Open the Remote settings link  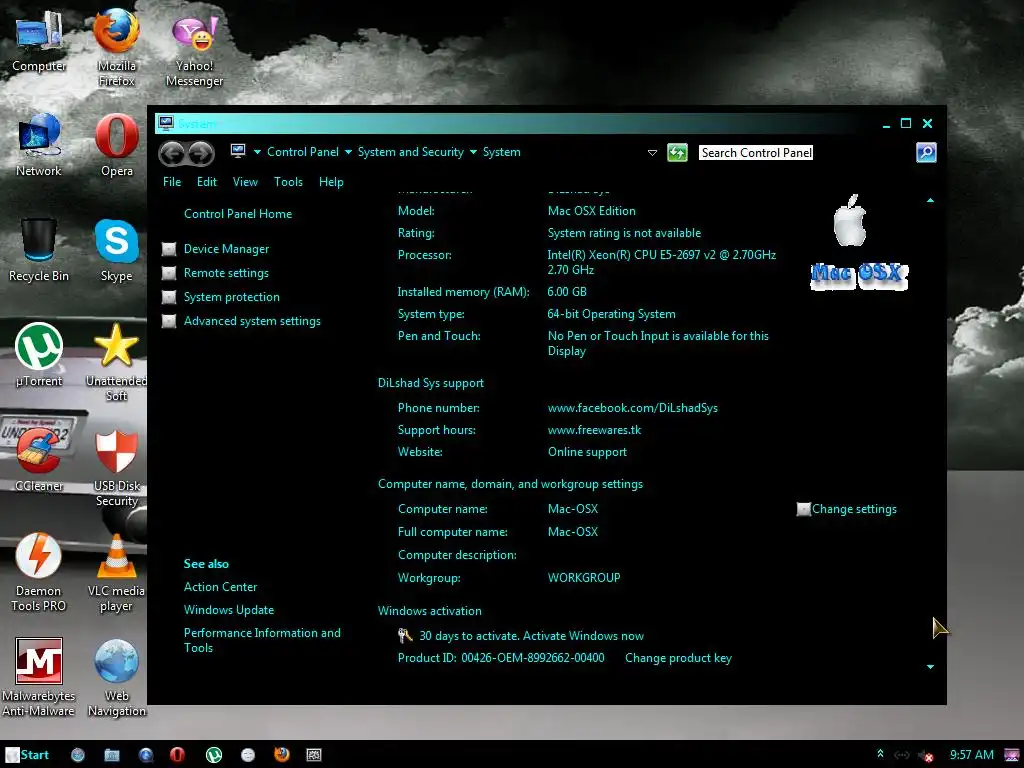pos(226,273)
